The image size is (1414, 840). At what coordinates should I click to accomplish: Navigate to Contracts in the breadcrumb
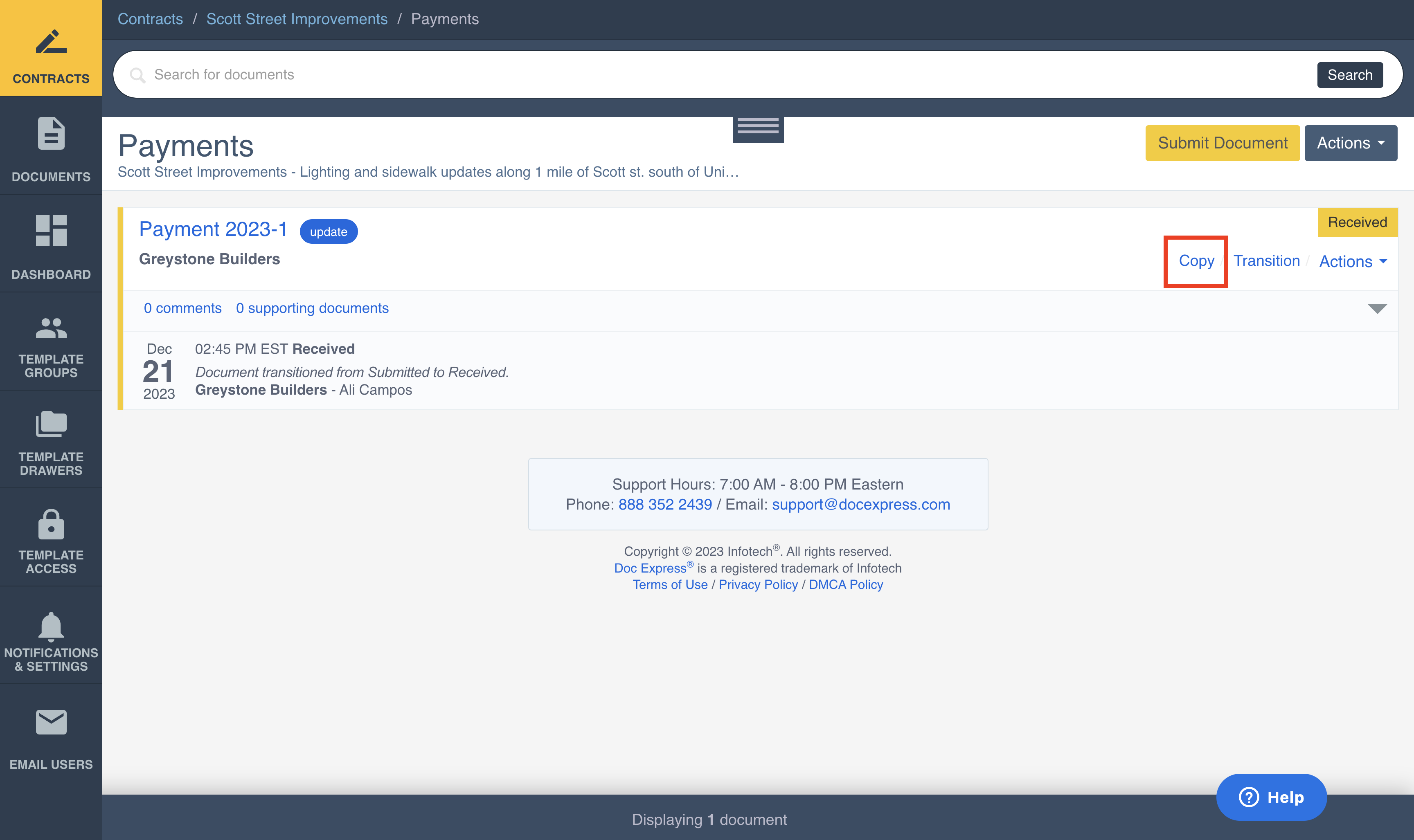click(x=150, y=19)
